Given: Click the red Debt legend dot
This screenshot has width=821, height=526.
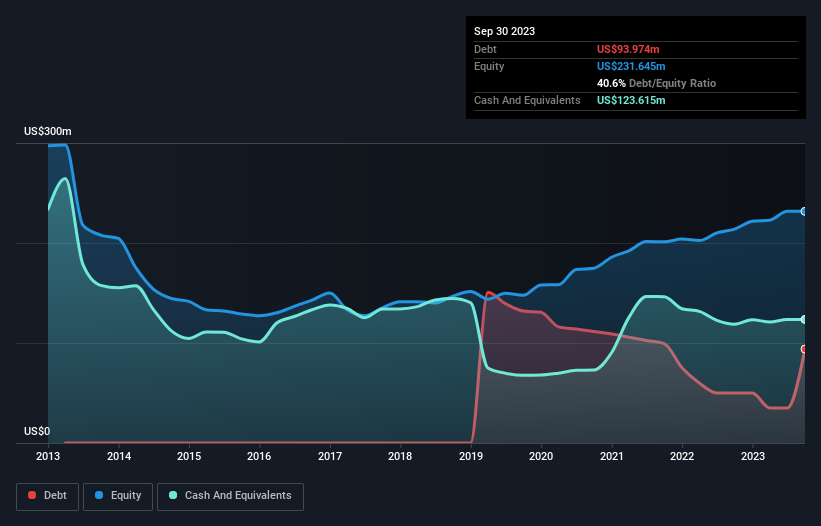Looking at the screenshot, I should [32, 495].
